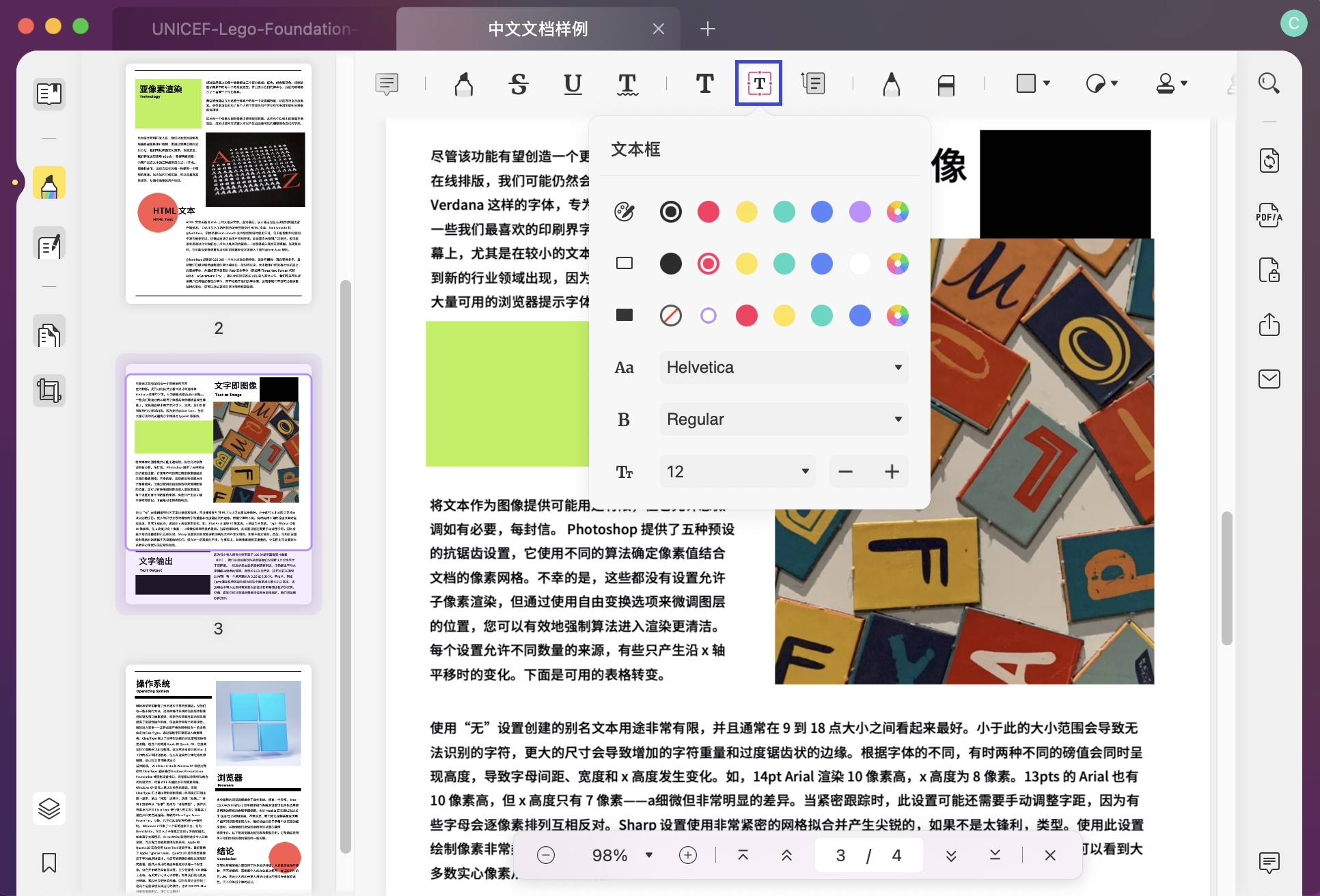This screenshot has width=1320, height=896.
Task: Open reader mode in left sidebar
Action: point(49,94)
